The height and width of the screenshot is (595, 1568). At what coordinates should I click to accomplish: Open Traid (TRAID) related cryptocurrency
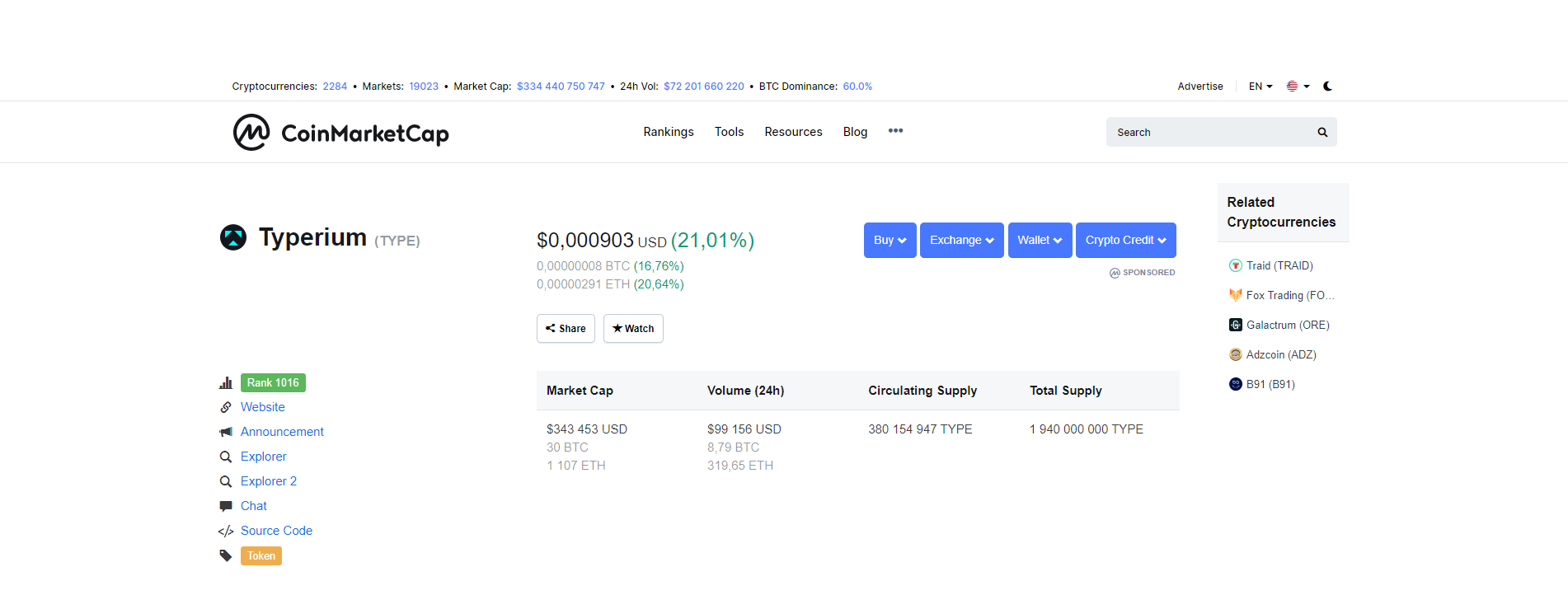[x=1279, y=265]
